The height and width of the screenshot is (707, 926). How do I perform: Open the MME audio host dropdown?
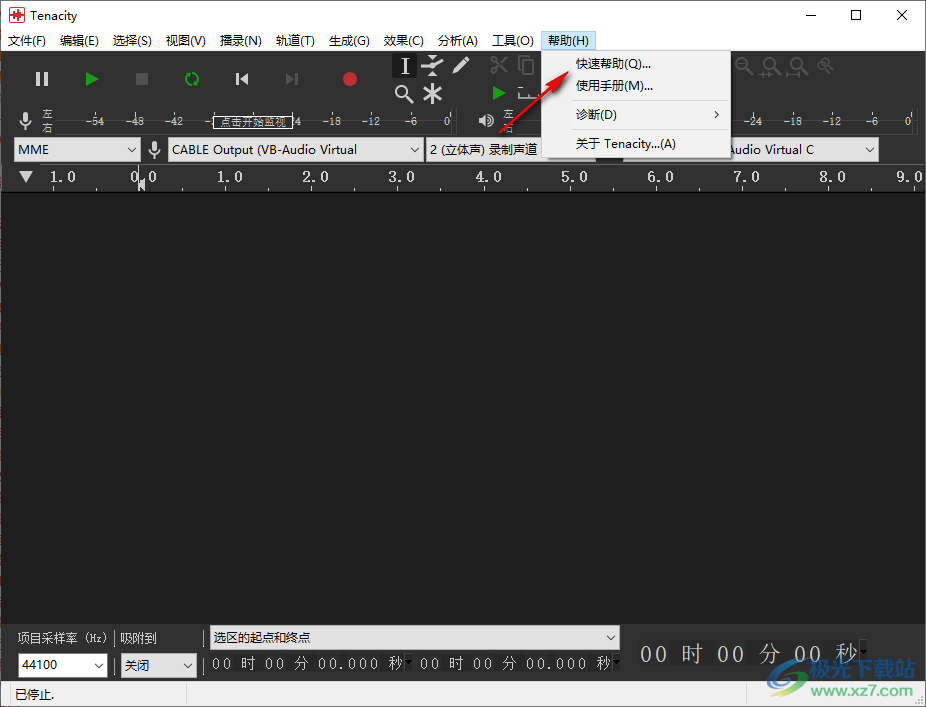[77, 150]
